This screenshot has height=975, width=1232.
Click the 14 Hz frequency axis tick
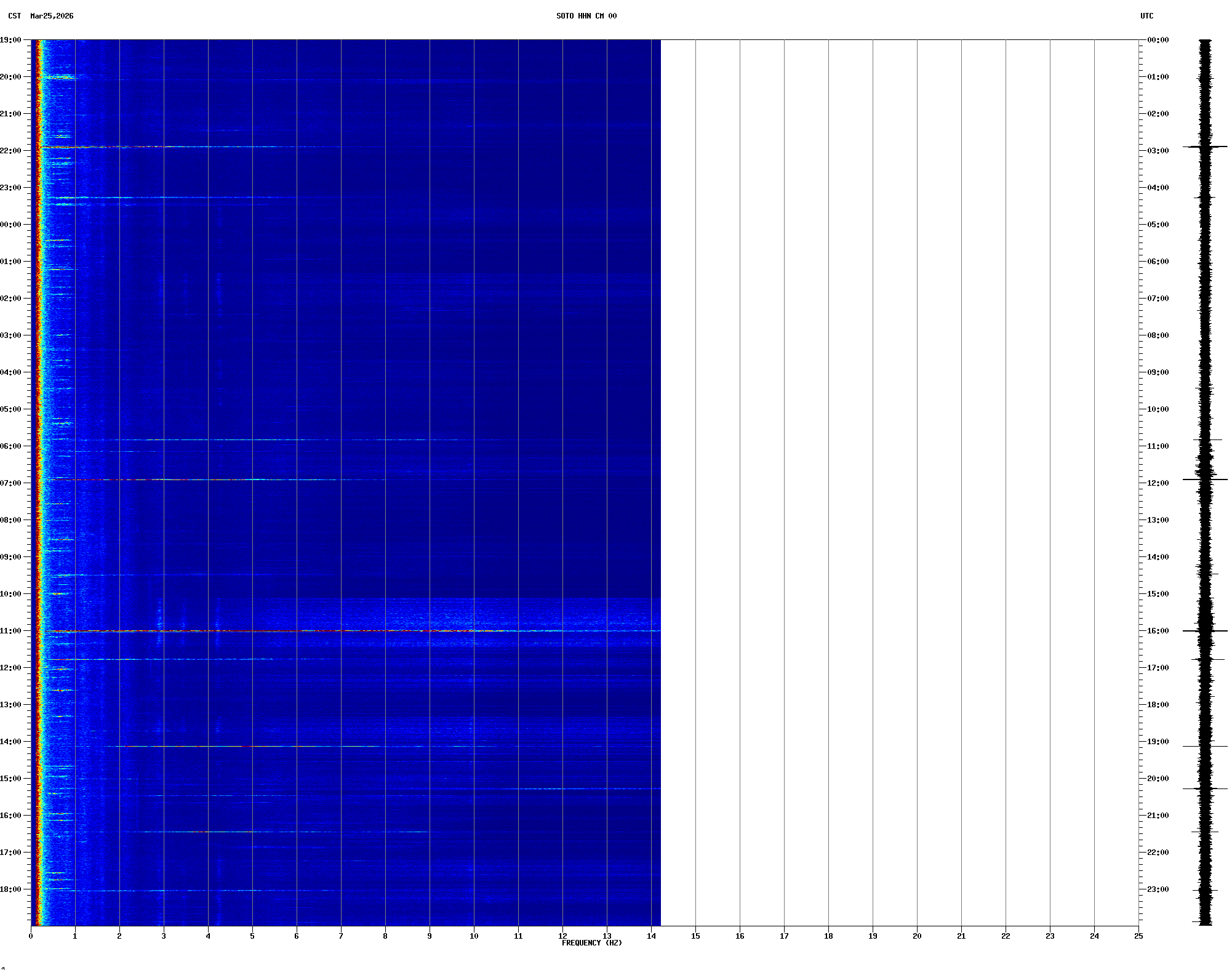651,936
